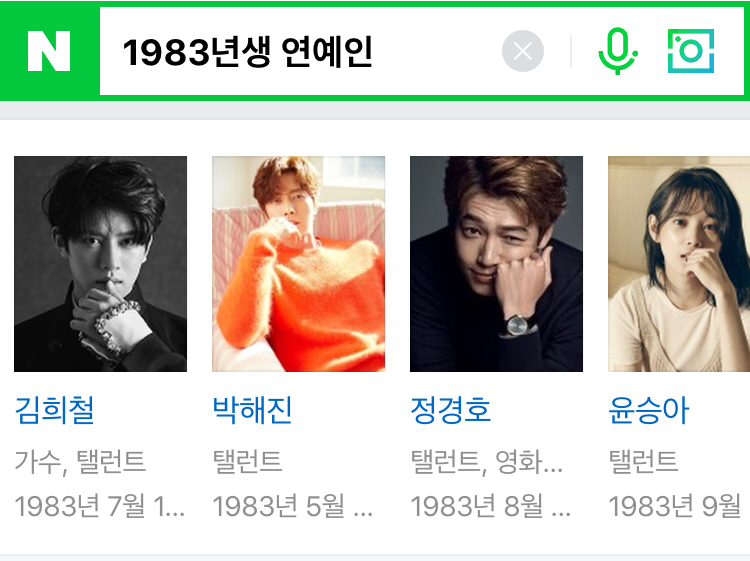Select 탤런트 label under 박해진

point(247,462)
